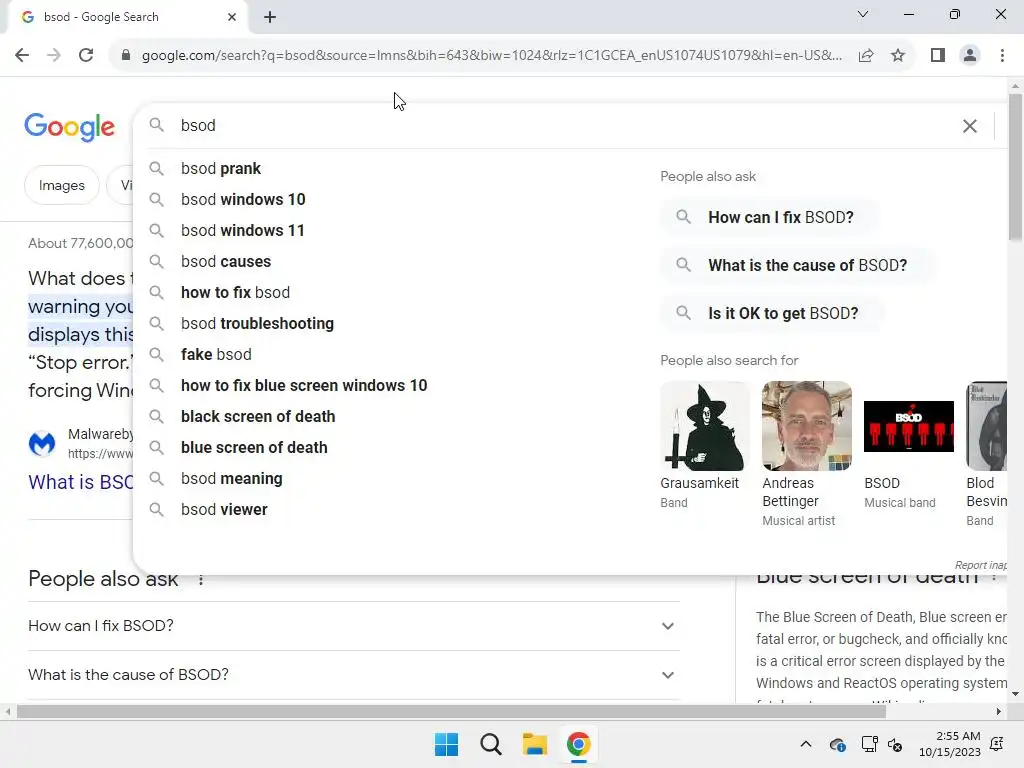
Task: Open Blue screen of death panel options
Action: 994,577
